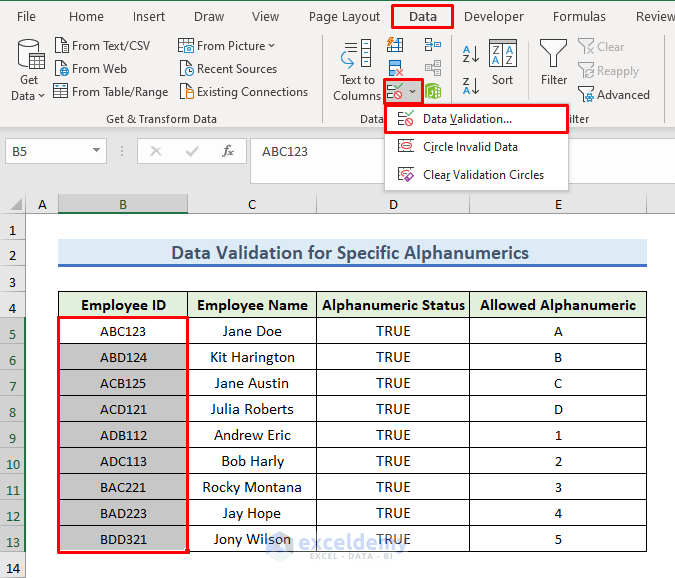Expand the Name Box dropdown arrow
Viewport: 675px width, 578px height.
click(x=97, y=151)
